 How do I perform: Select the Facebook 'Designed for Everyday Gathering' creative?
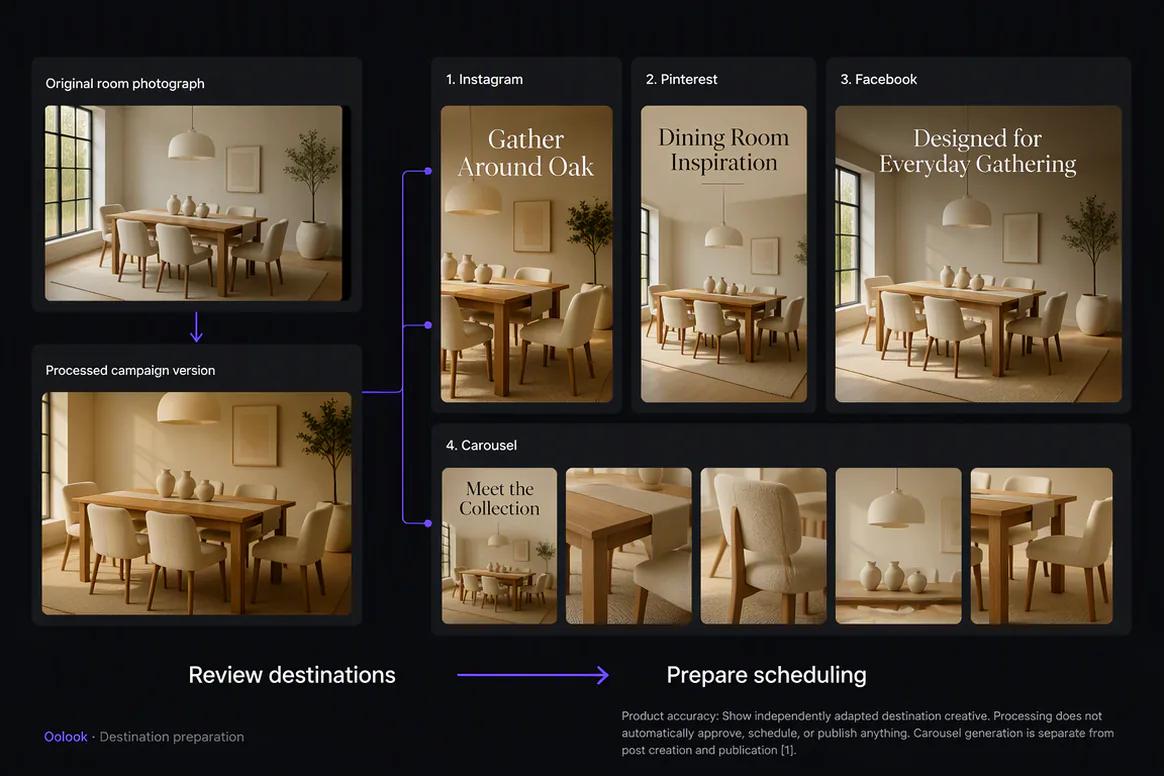click(x=978, y=254)
